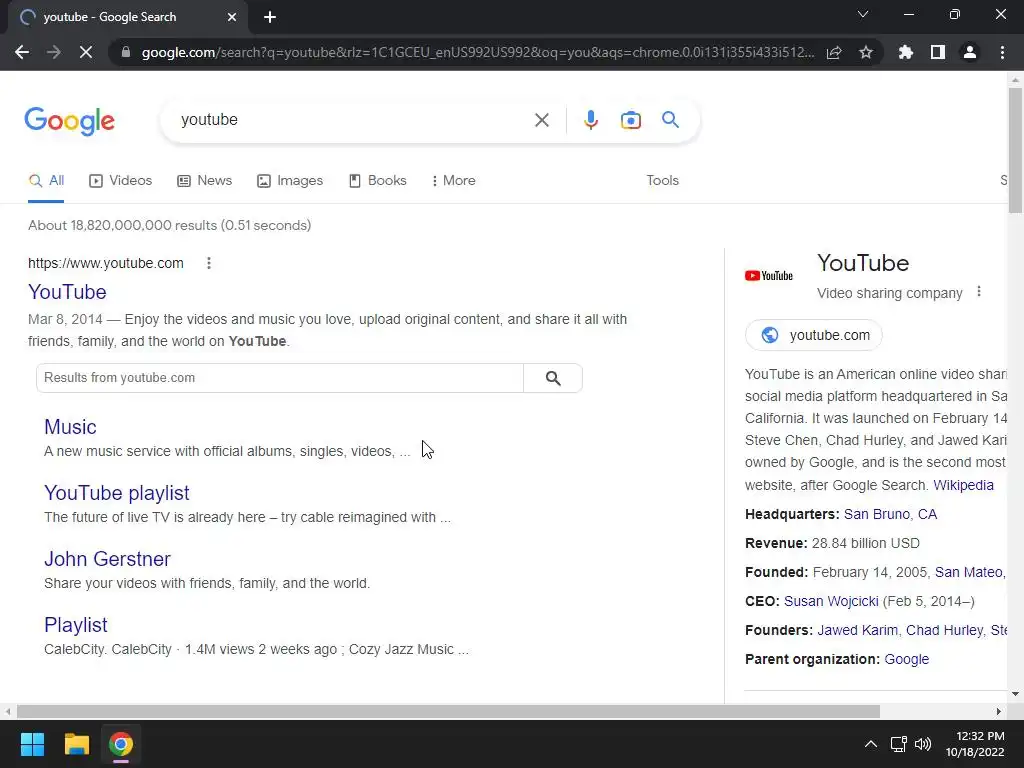This screenshot has width=1024, height=768.
Task: Switch to the Videos tab
Action: pyautogui.click(x=121, y=181)
